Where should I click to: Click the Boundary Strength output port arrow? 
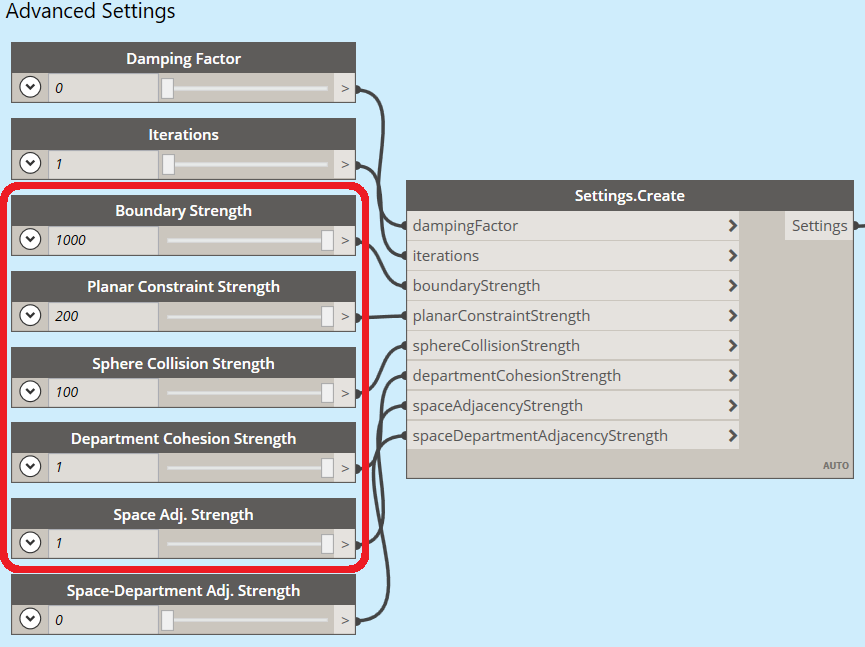345,240
